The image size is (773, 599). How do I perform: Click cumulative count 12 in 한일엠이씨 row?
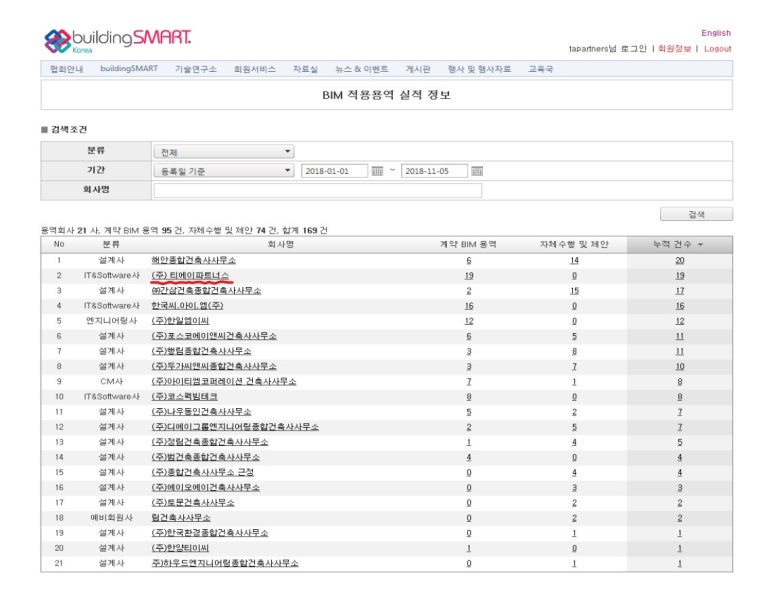pyautogui.click(x=680, y=321)
